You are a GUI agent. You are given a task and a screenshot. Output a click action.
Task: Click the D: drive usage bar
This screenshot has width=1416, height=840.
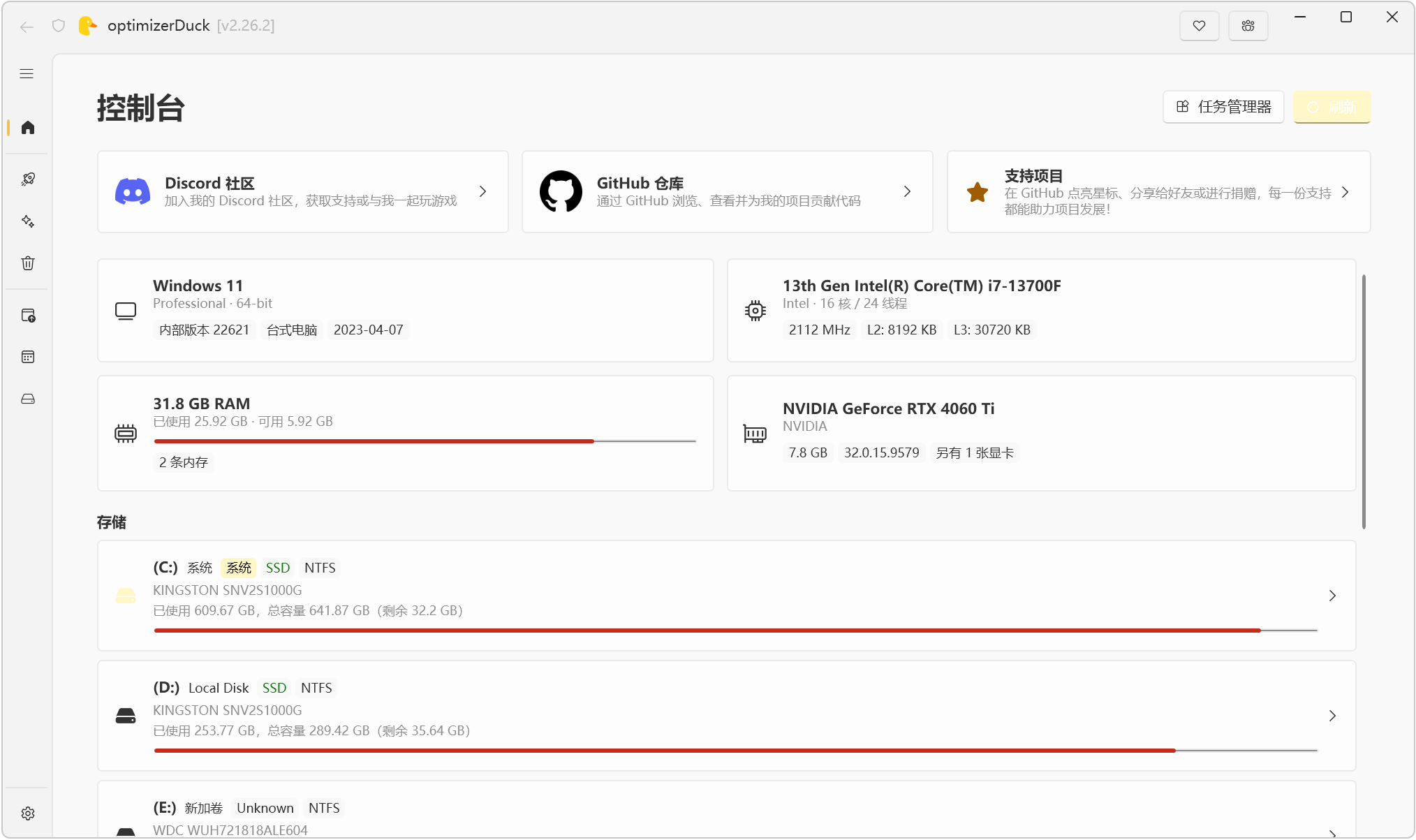coord(736,751)
